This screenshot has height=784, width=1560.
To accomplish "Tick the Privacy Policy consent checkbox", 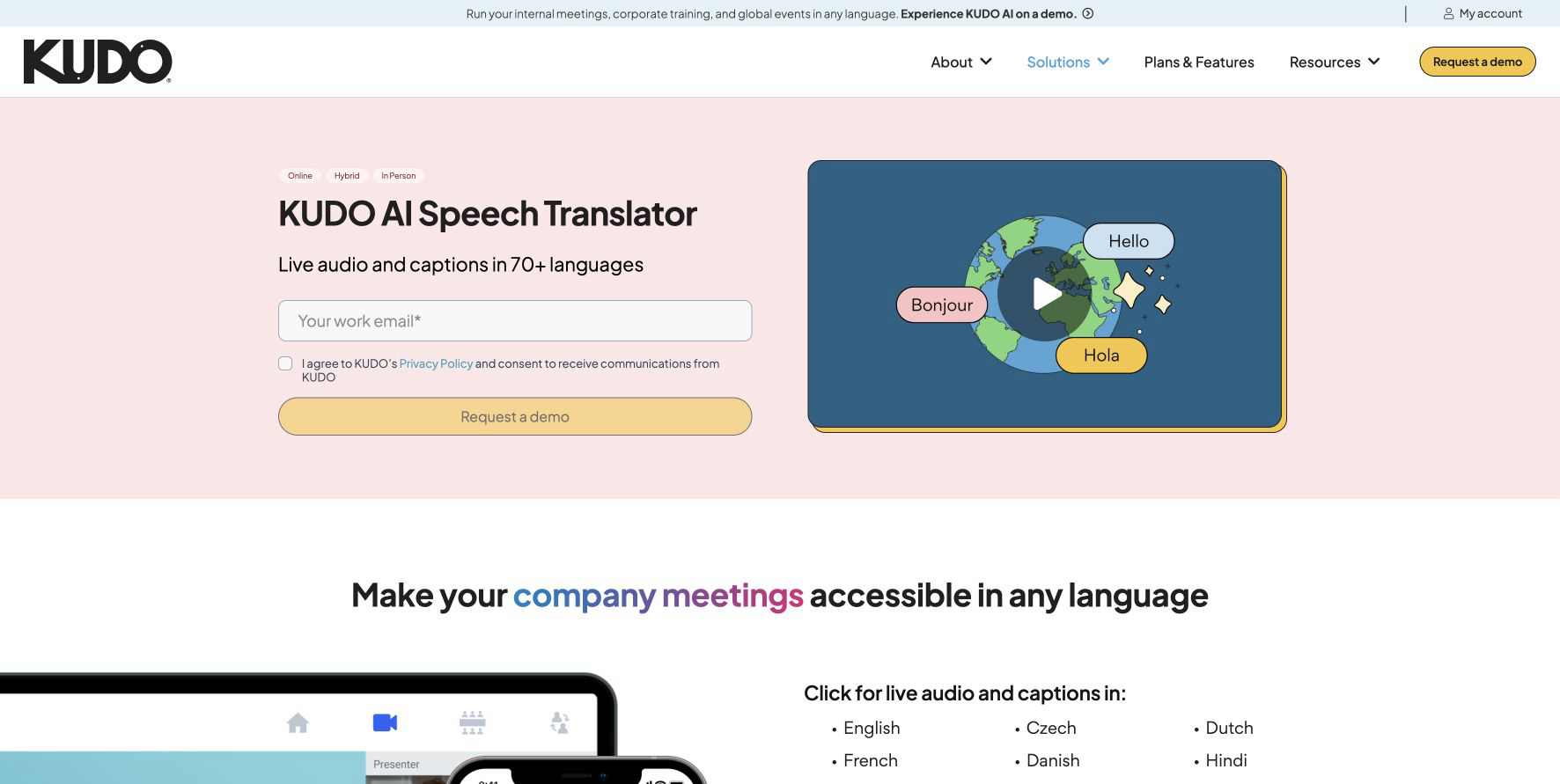I will tap(285, 363).
